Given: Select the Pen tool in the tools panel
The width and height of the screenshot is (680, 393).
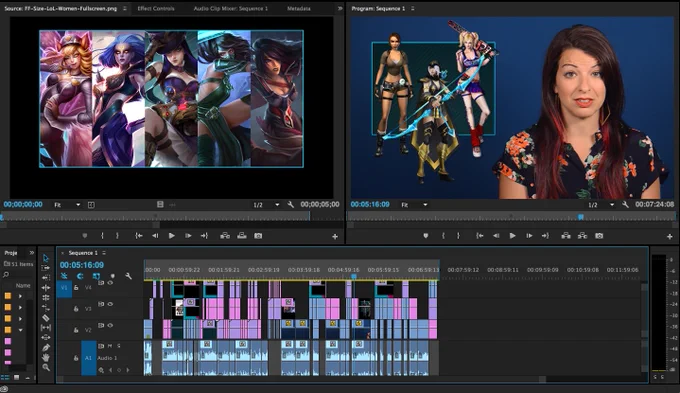Looking at the screenshot, I should click(x=46, y=347).
